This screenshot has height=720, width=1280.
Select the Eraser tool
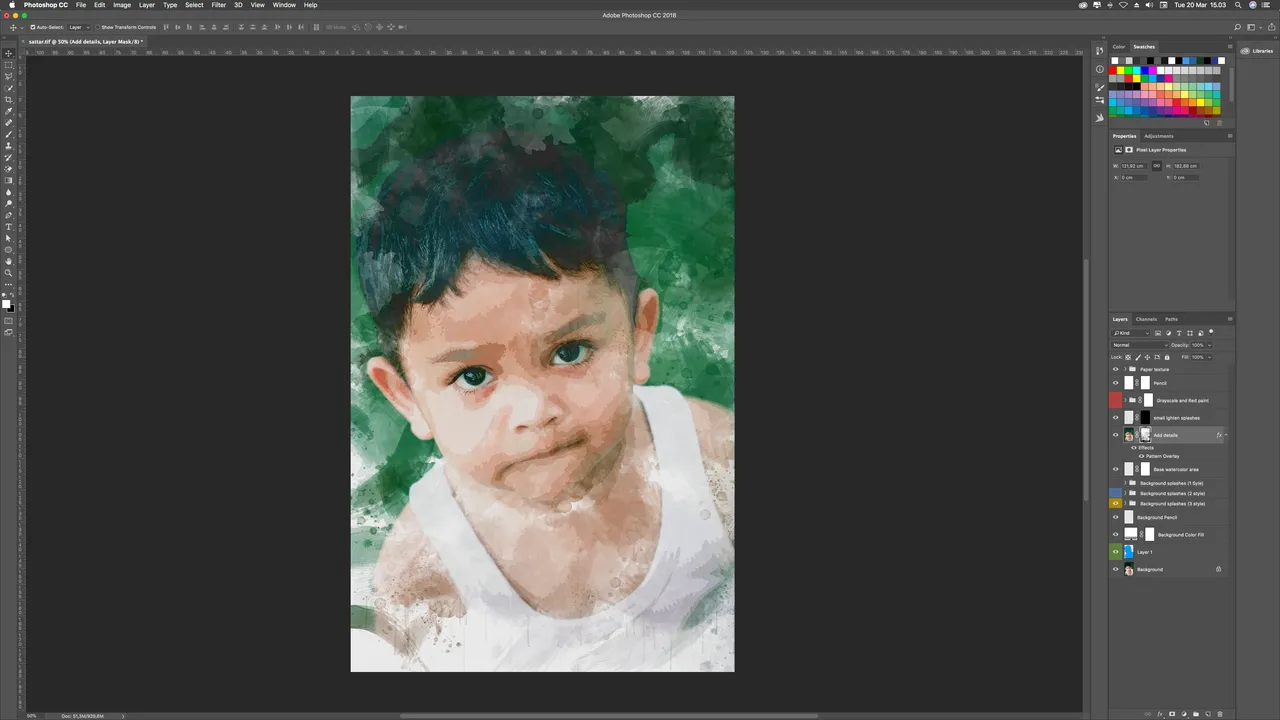pyautogui.click(x=9, y=169)
